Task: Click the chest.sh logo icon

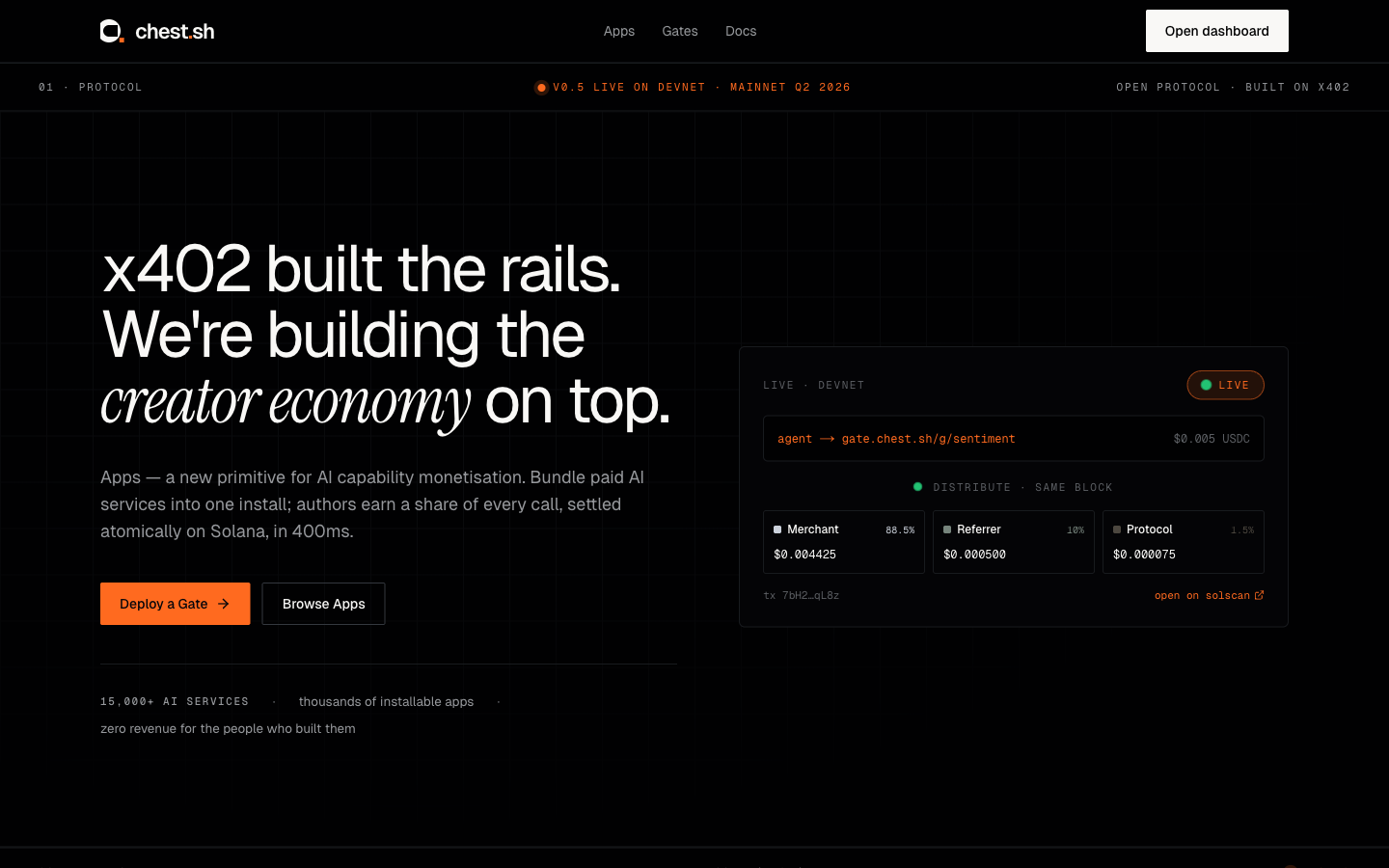Action: [112, 31]
